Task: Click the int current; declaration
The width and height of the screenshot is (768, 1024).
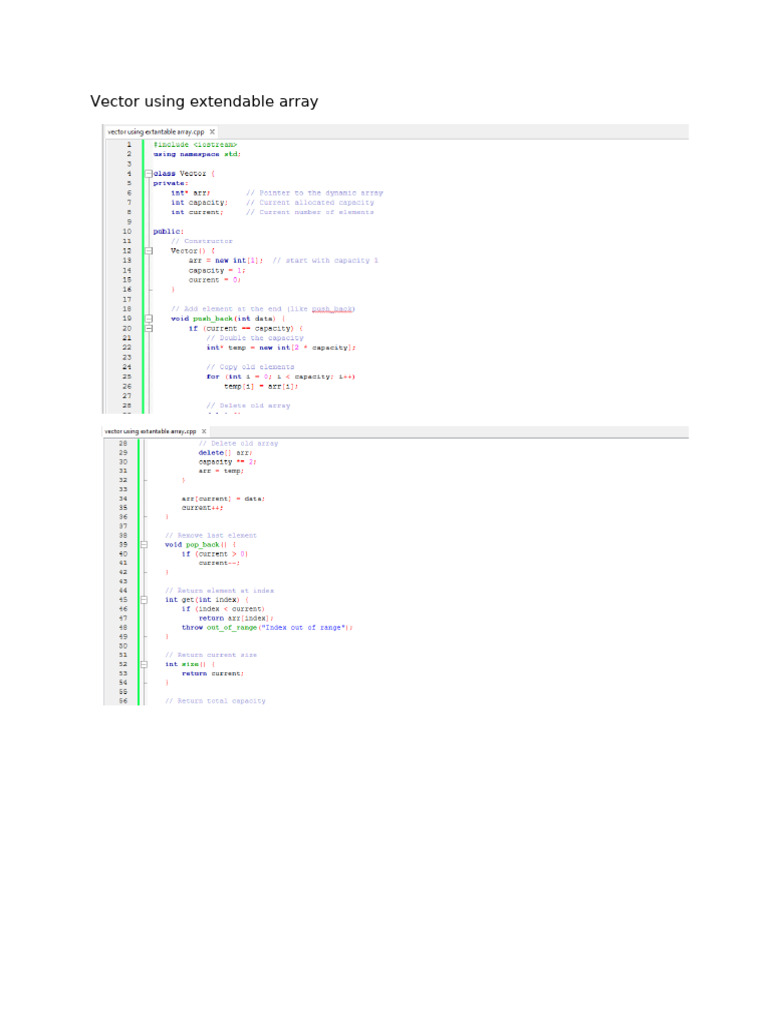Action: (197, 212)
